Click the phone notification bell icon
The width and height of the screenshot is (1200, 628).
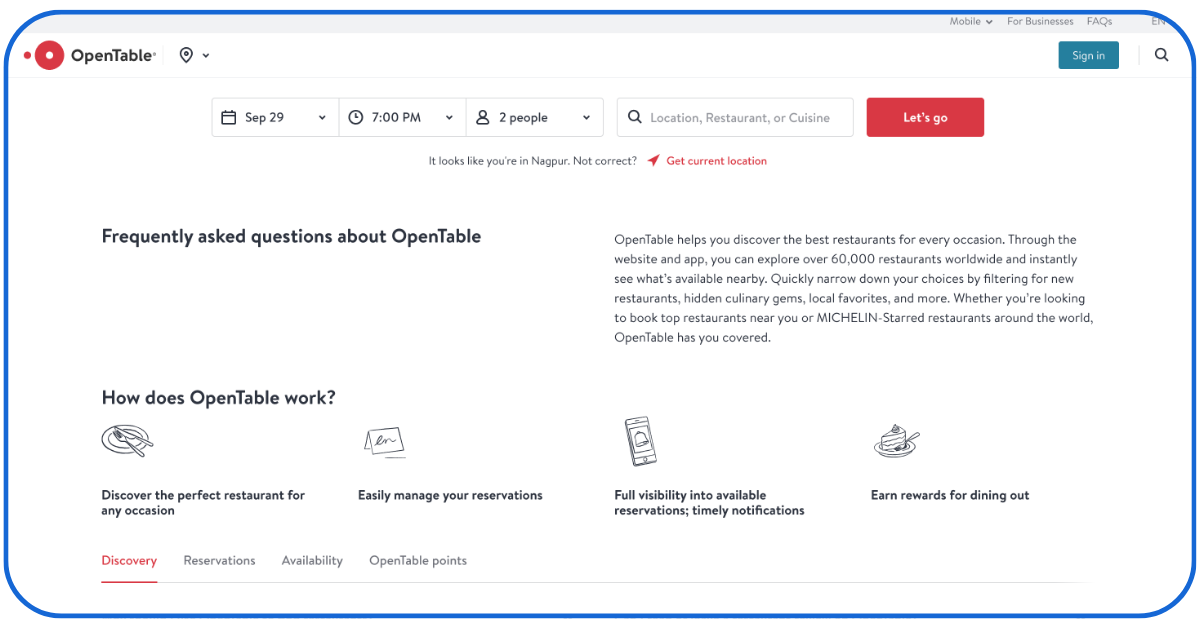(640, 441)
